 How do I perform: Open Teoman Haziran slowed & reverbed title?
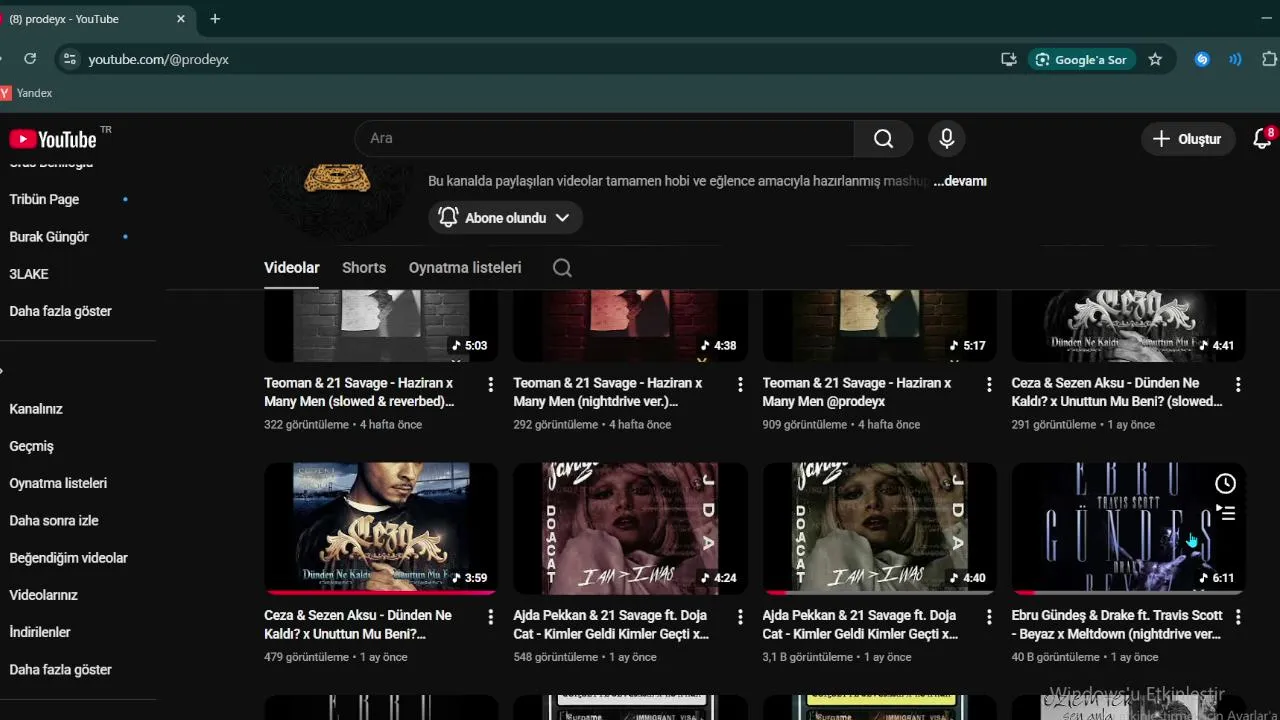point(360,392)
